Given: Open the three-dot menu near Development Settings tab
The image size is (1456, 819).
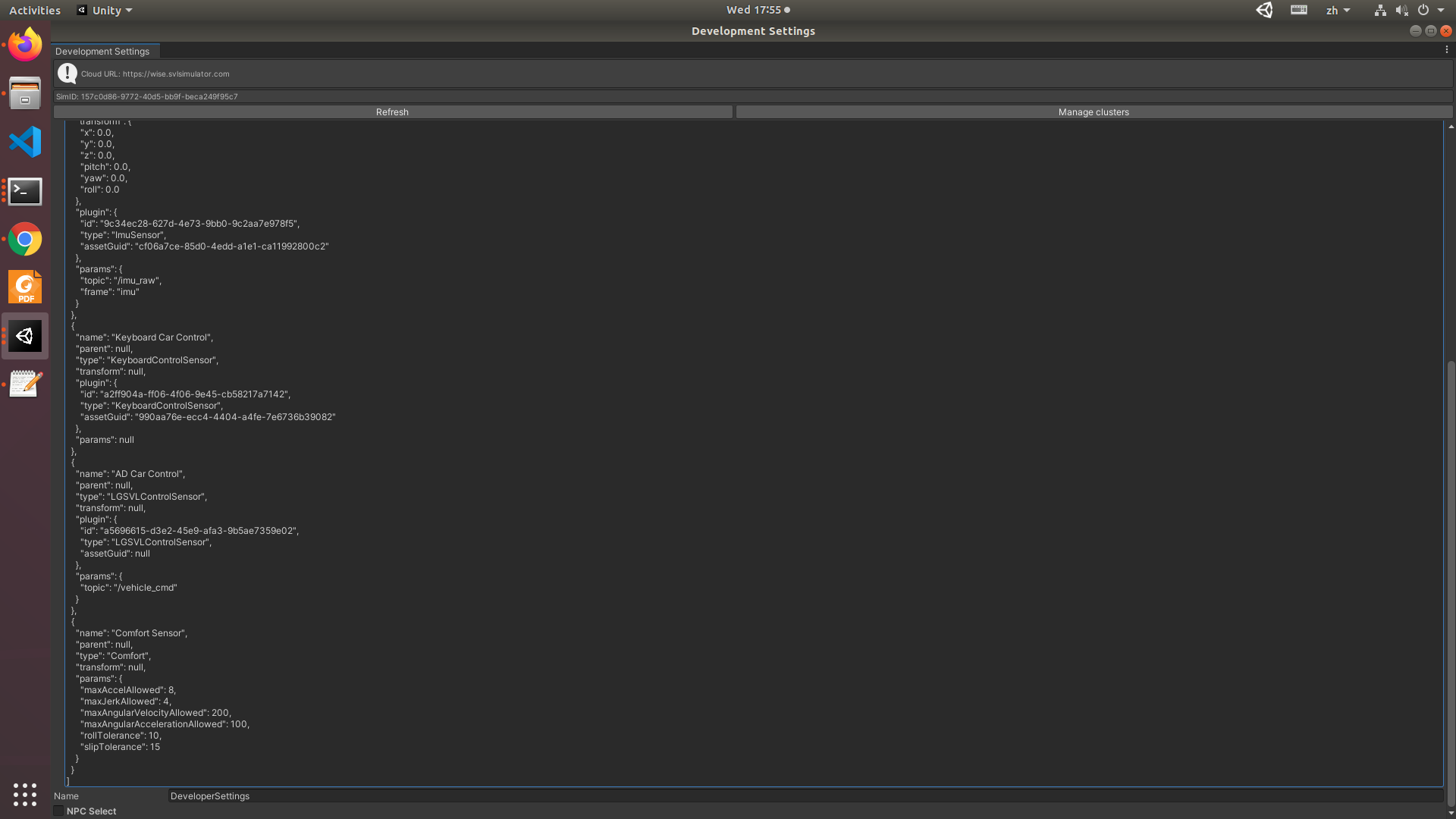Looking at the screenshot, I should [x=1447, y=50].
